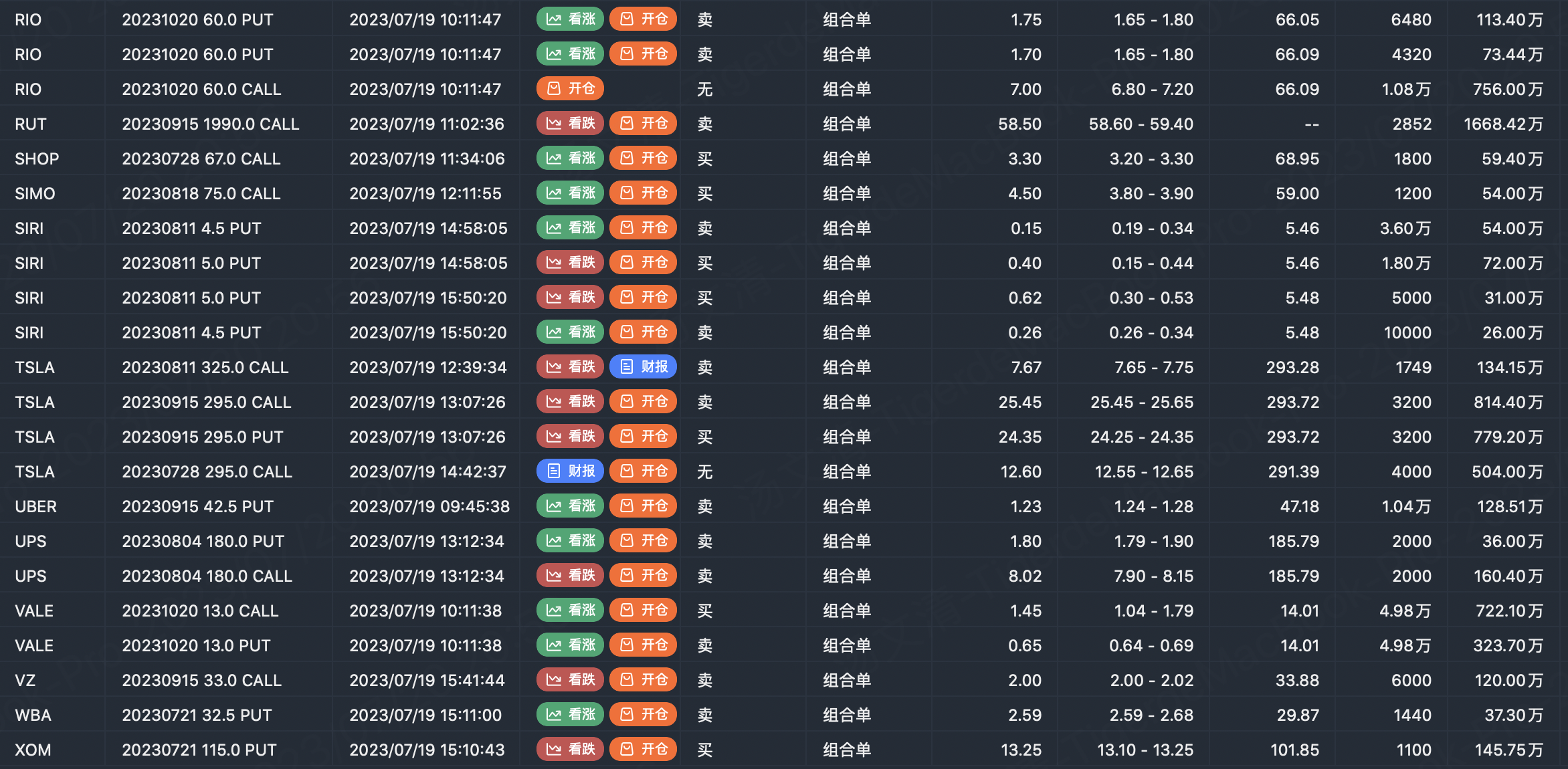Image resolution: width=1568 pixels, height=769 pixels.
Task: Click the 看跌 tag in VZ row
Action: pos(570,680)
